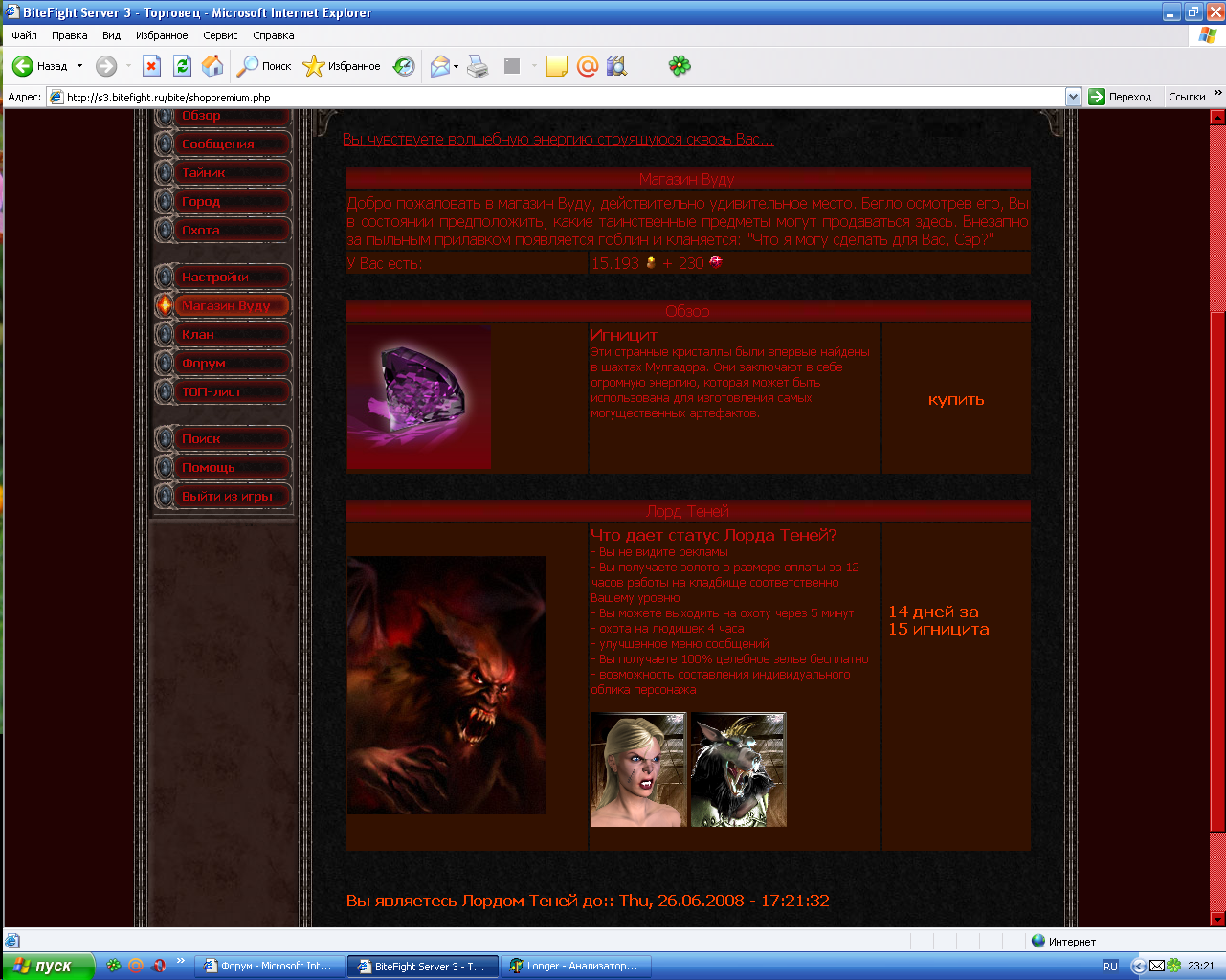This screenshot has width=1226, height=980.
Task: Refresh the page using green arrows icon
Action: tap(182, 66)
